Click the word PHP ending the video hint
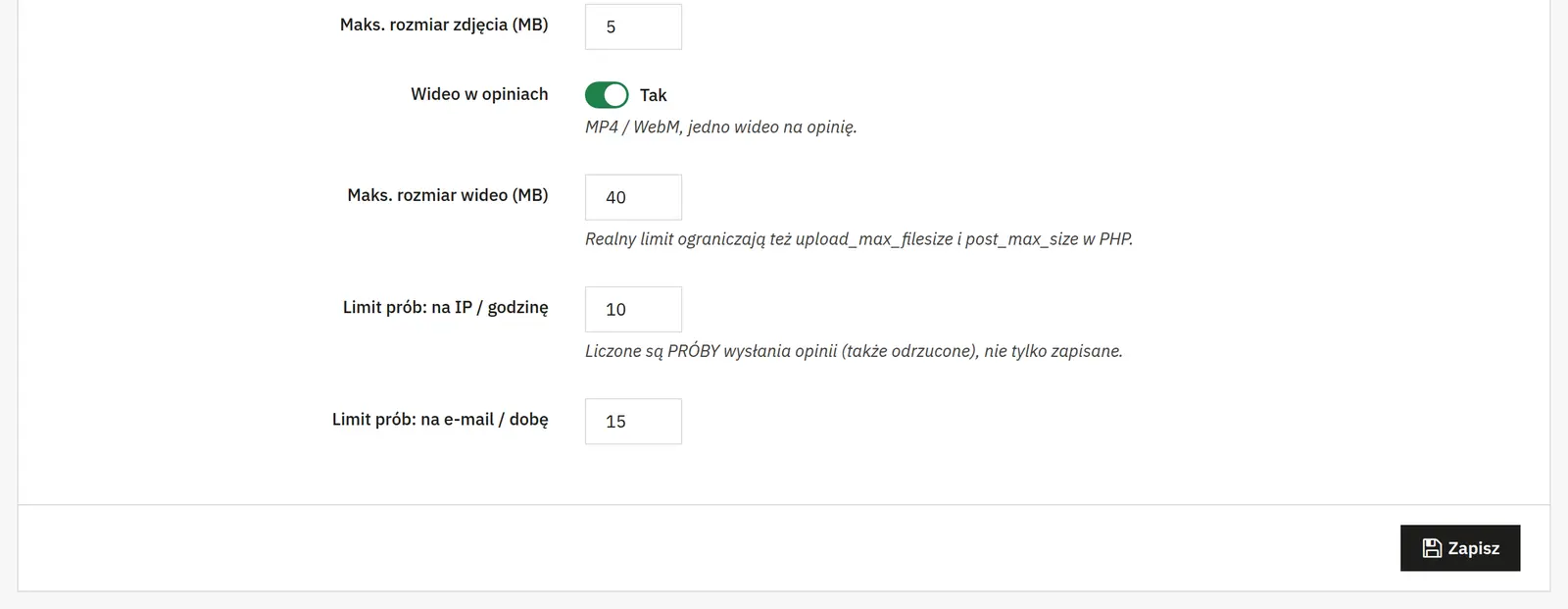 click(x=1114, y=238)
